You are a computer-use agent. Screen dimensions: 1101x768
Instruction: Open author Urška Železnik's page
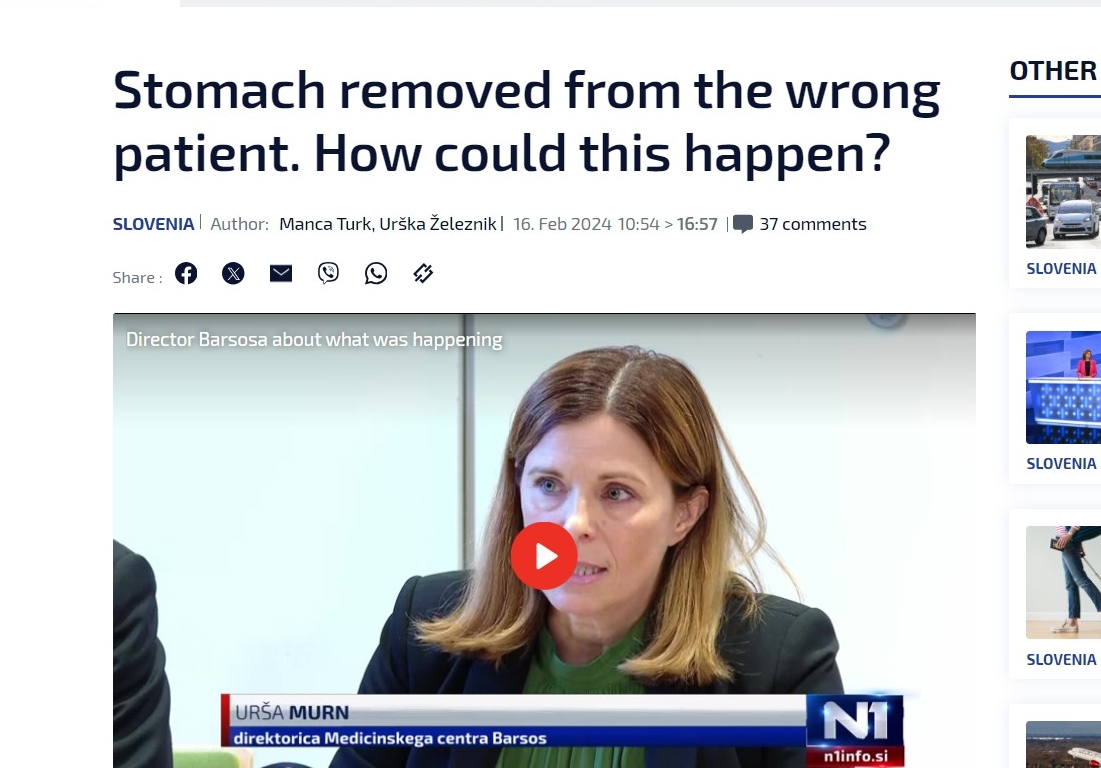[x=438, y=224]
